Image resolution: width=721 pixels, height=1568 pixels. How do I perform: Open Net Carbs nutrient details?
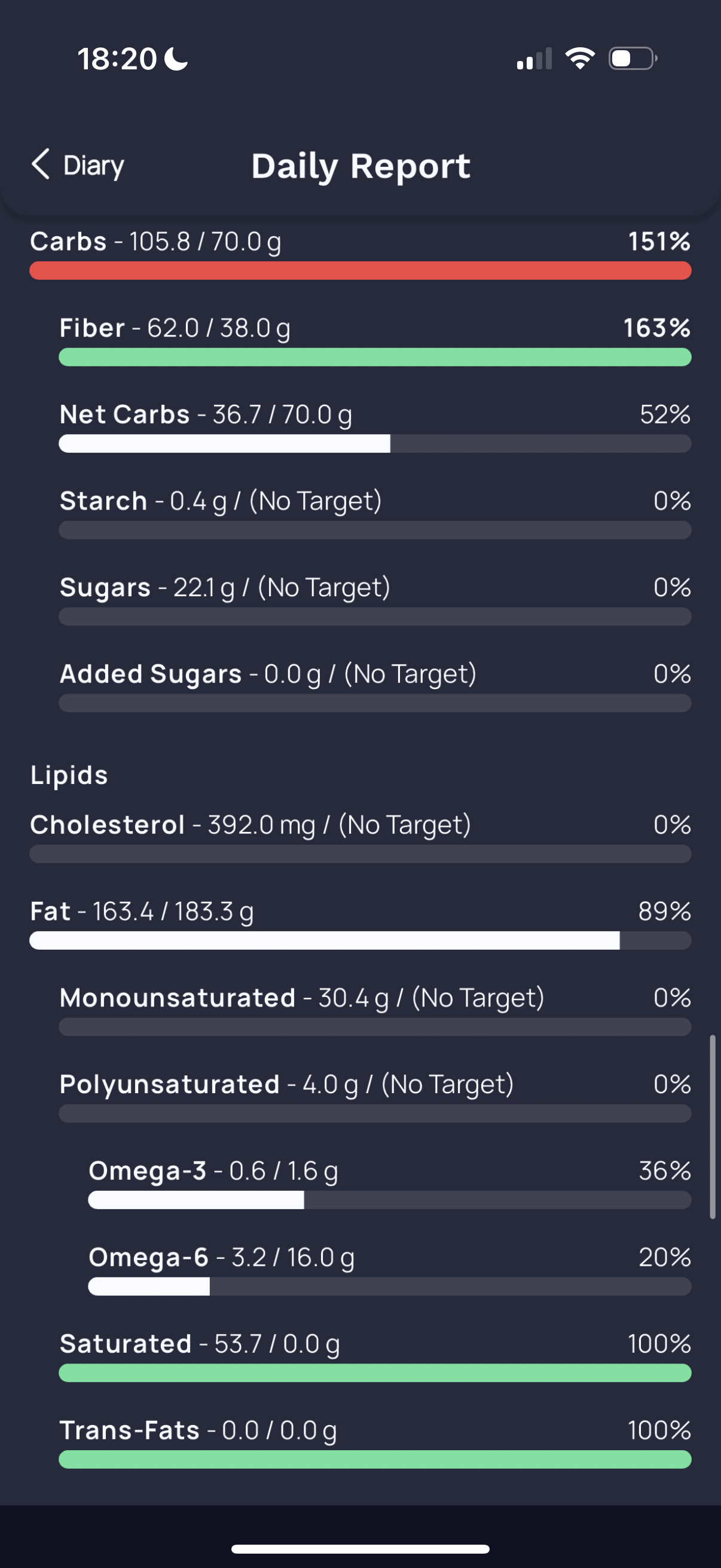pos(375,427)
